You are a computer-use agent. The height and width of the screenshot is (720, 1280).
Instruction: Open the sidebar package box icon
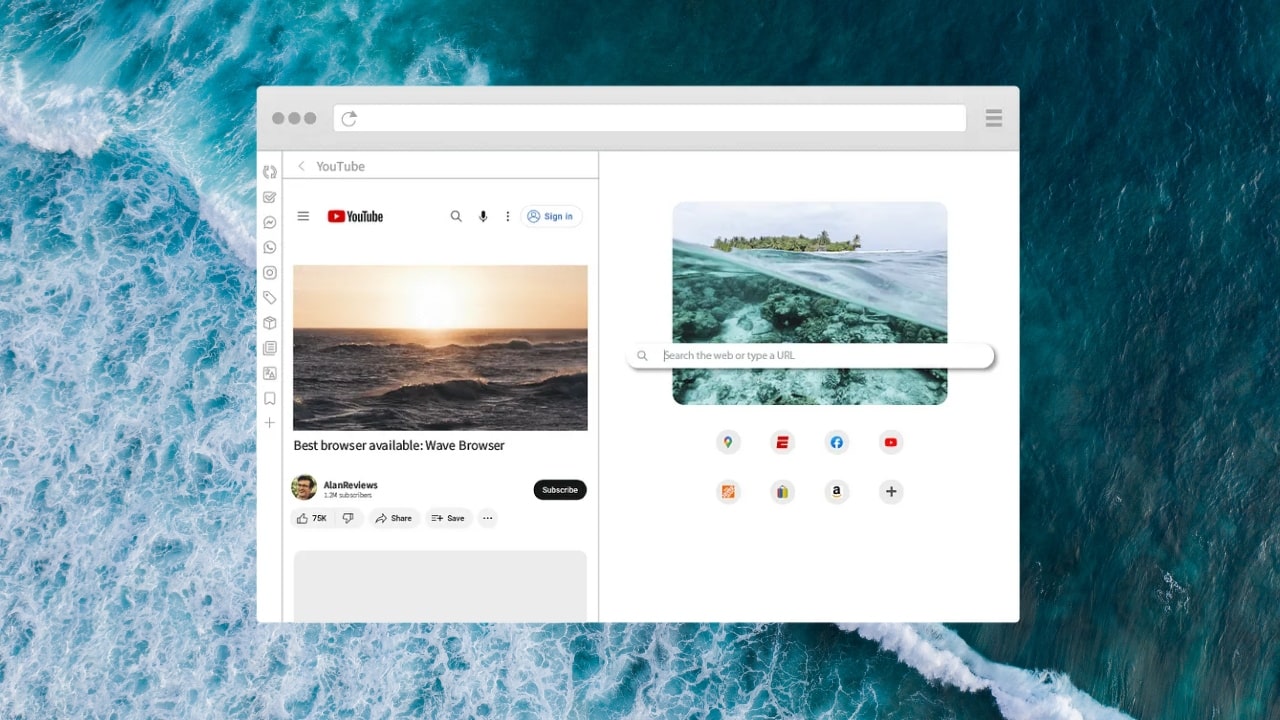click(x=270, y=323)
